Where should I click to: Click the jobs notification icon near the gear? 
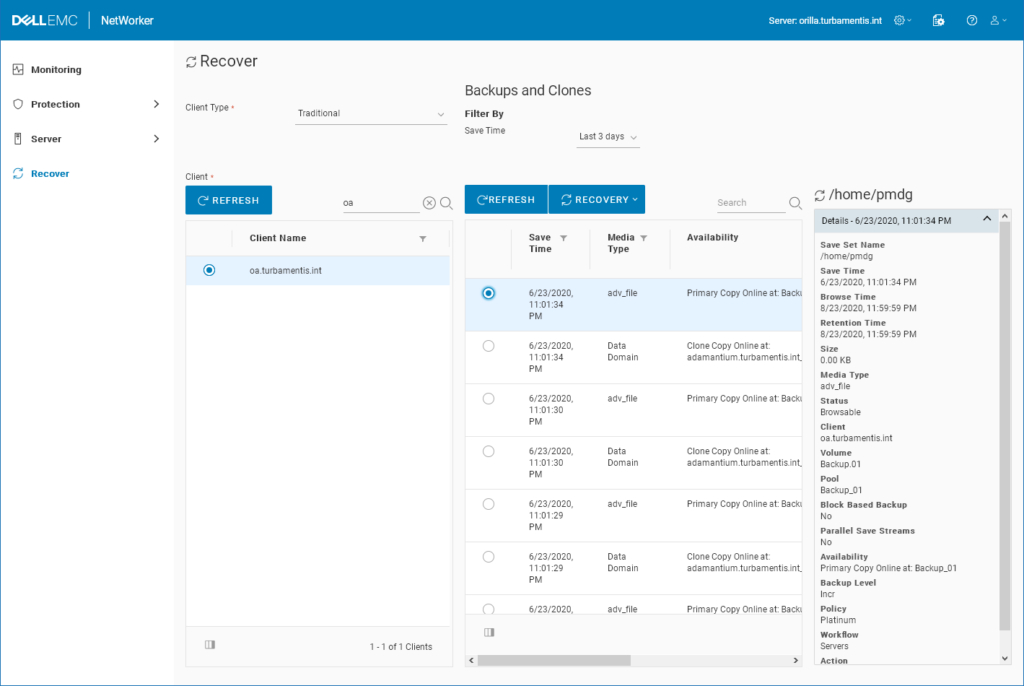[x=938, y=19]
